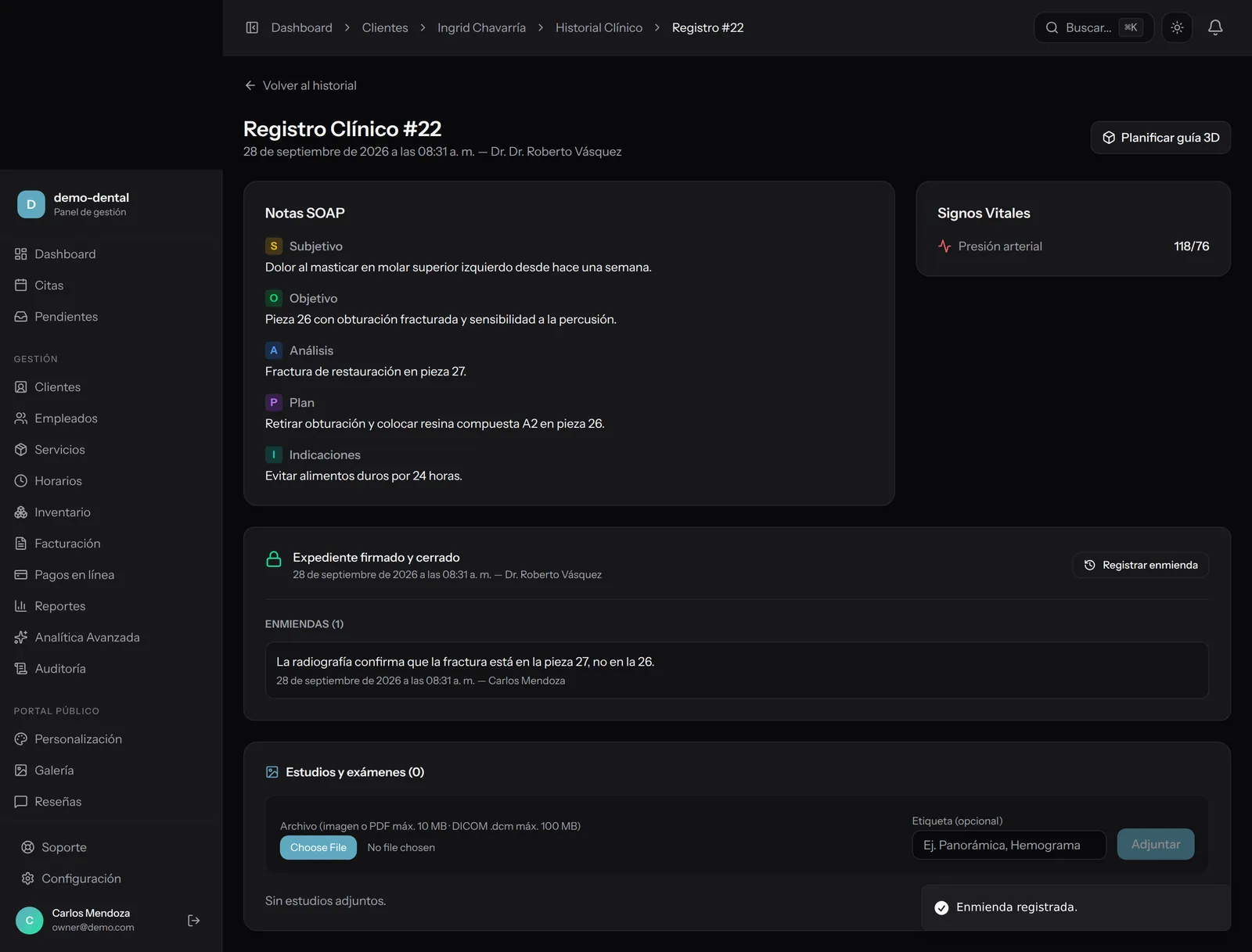This screenshot has height=952, width=1252.
Task: Toggle the sidebar collapse icon
Action: 252,27
